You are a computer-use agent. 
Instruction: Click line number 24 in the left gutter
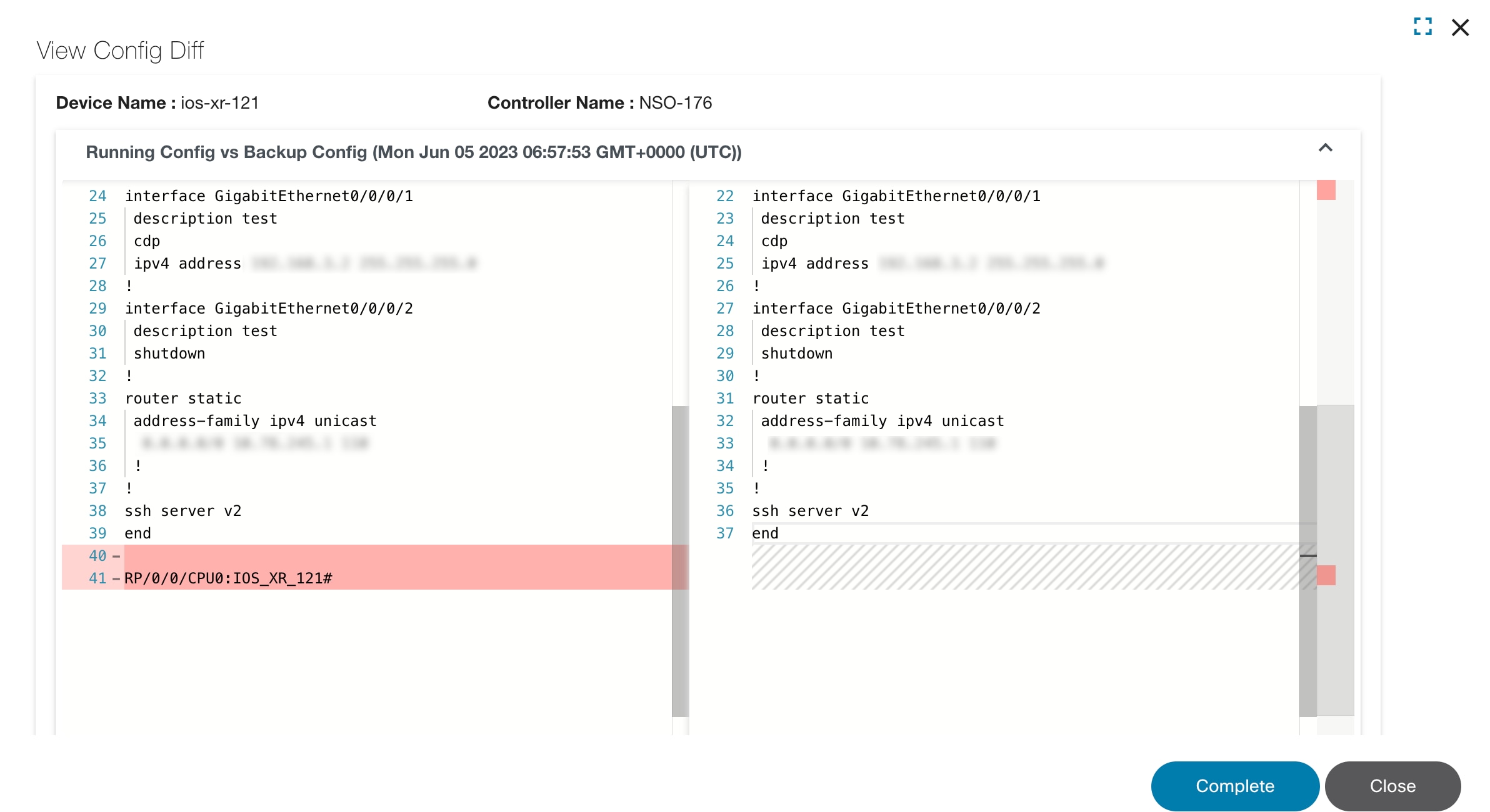pyautogui.click(x=97, y=196)
